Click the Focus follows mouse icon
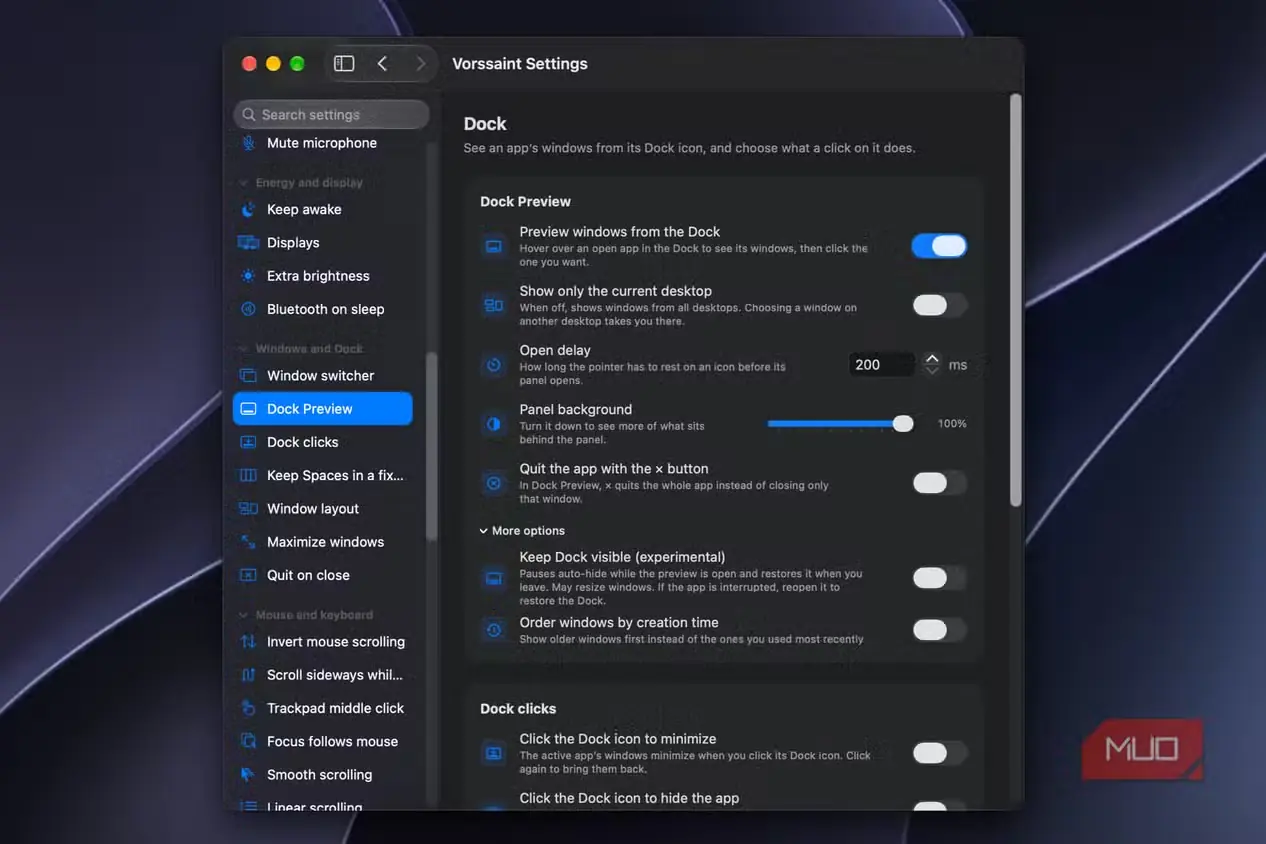Screen dimensions: 1266x844 [248, 741]
